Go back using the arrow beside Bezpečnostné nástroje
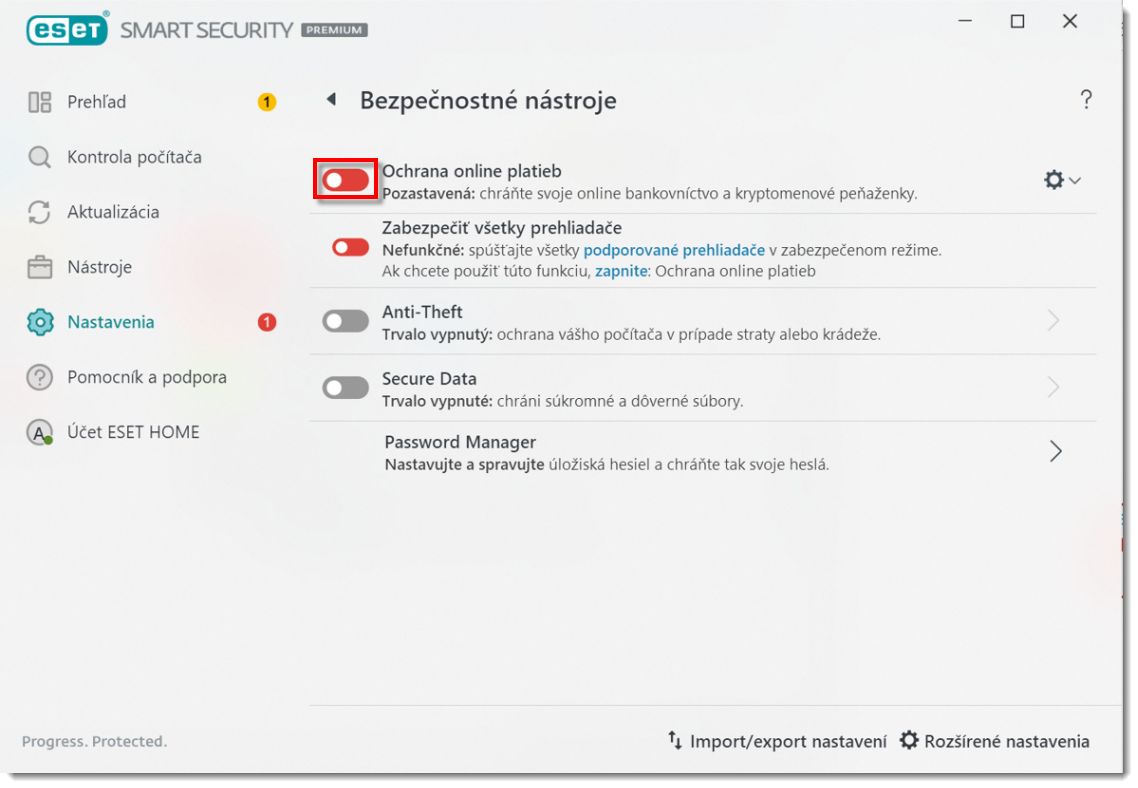The width and height of the screenshot is (1138, 788). tap(331, 100)
